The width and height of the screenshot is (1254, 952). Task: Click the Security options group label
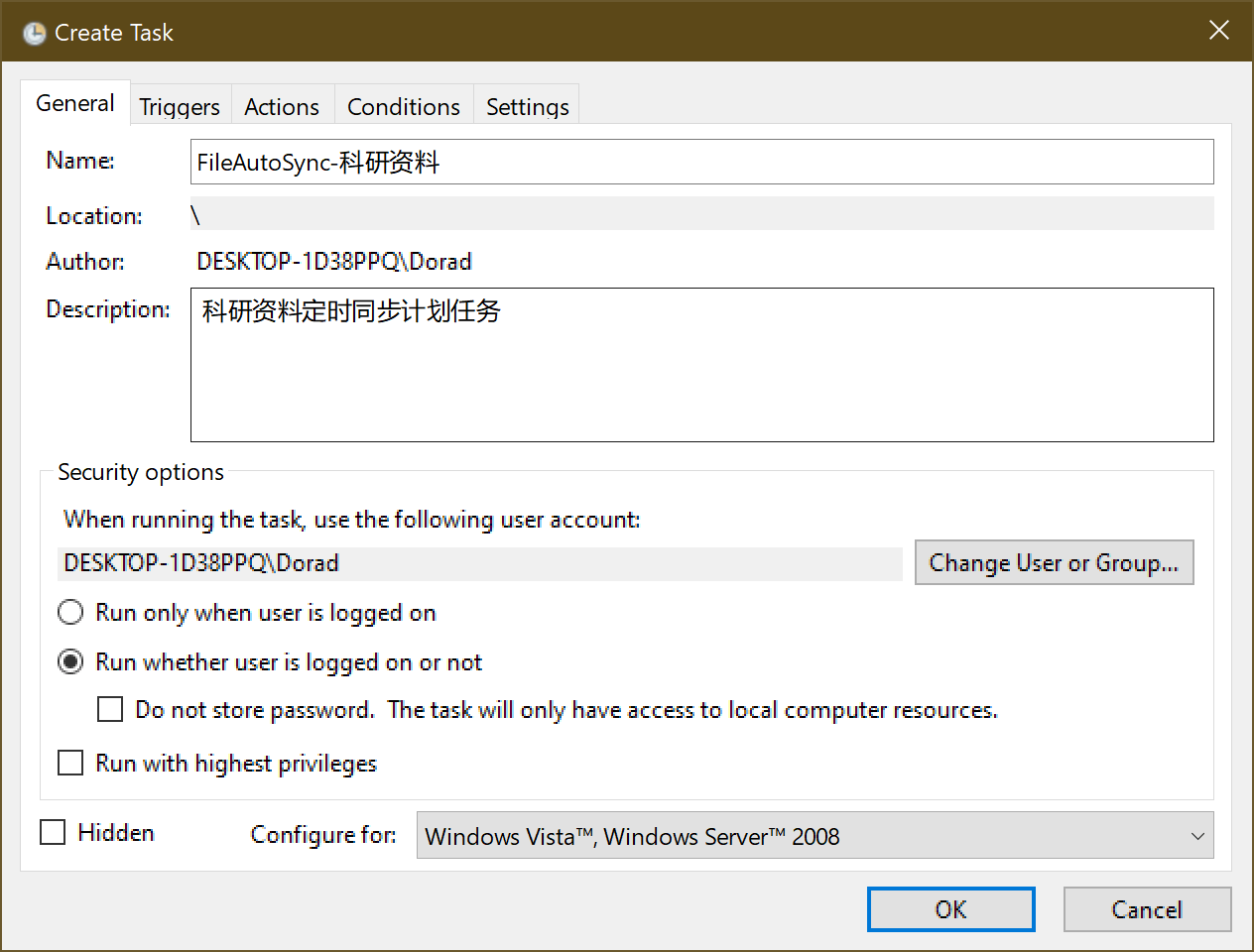coord(141,472)
